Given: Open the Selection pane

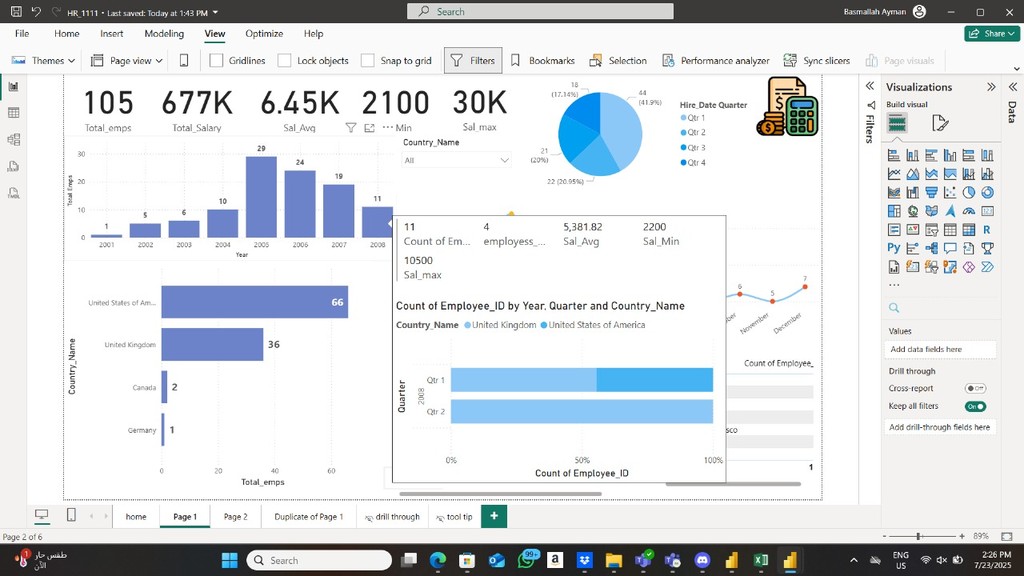Looking at the screenshot, I should tap(618, 60).
